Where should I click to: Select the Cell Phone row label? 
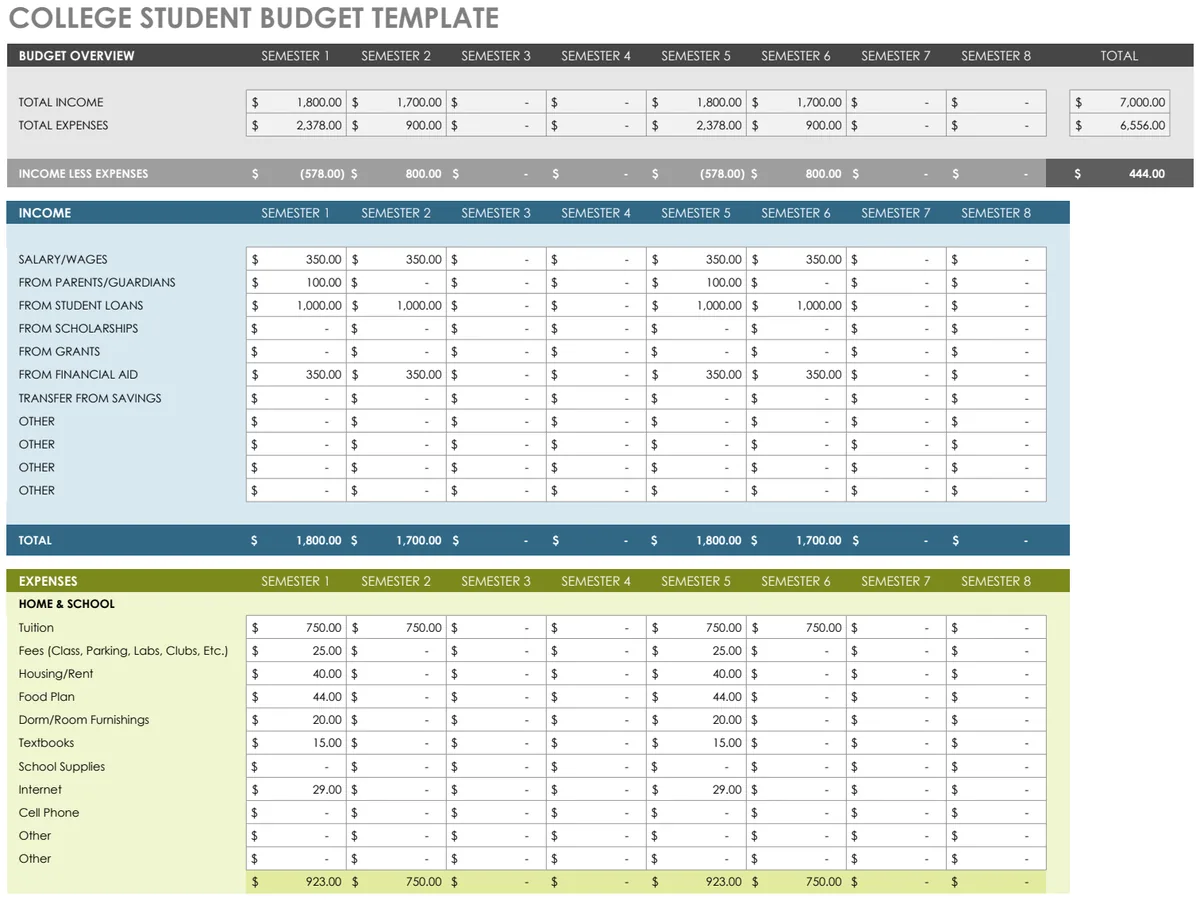pyautogui.click(x=49, y=813)
